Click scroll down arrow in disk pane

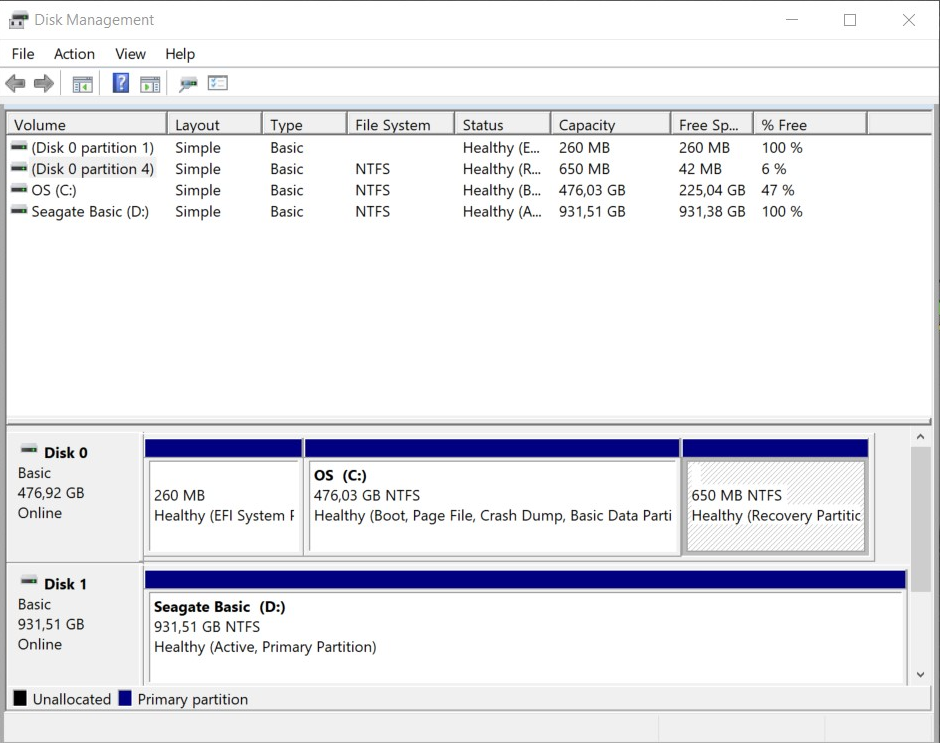920,675
